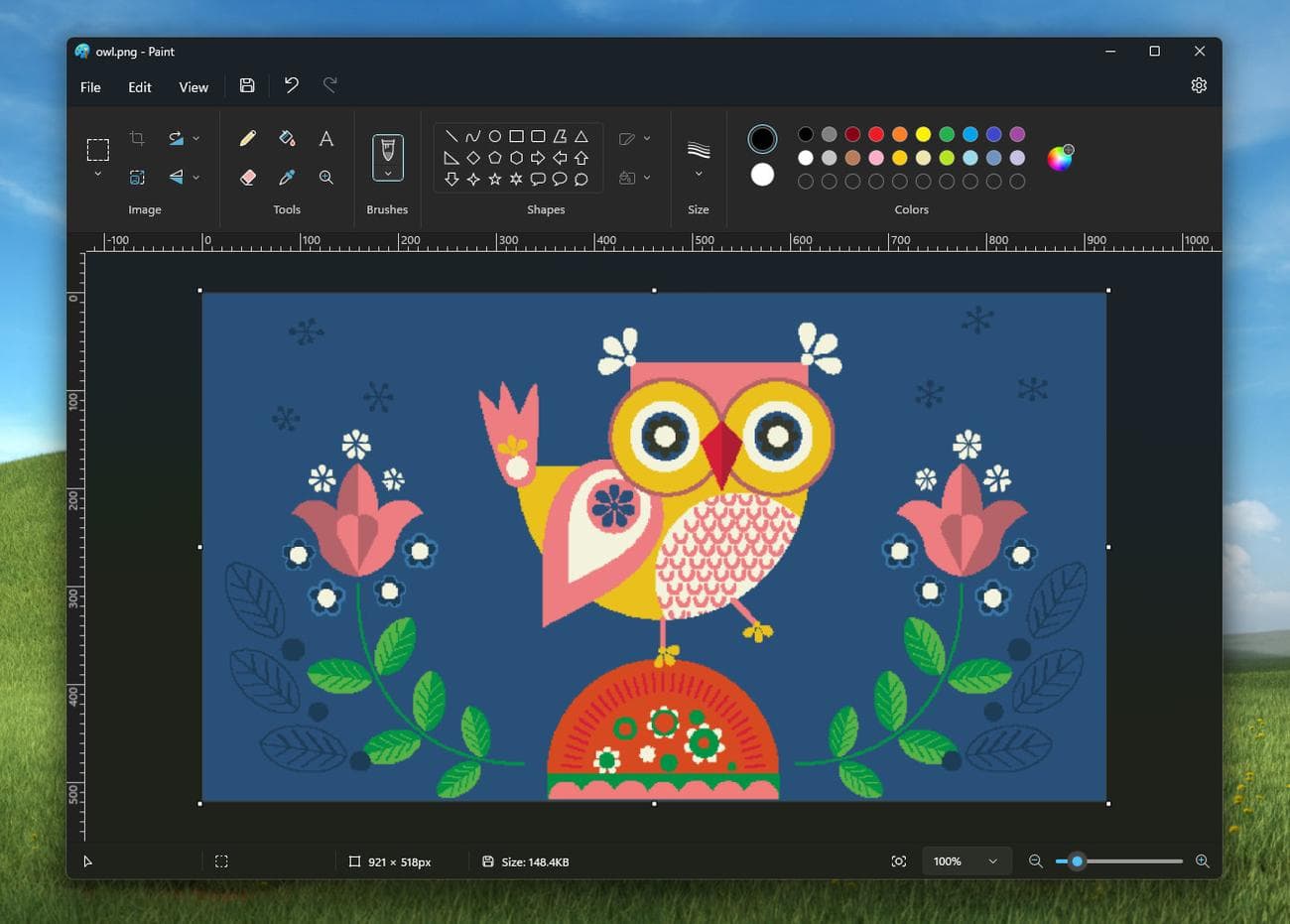Select the Crop tool
Screen dimensions: 1290x924
tap(137, 138)
